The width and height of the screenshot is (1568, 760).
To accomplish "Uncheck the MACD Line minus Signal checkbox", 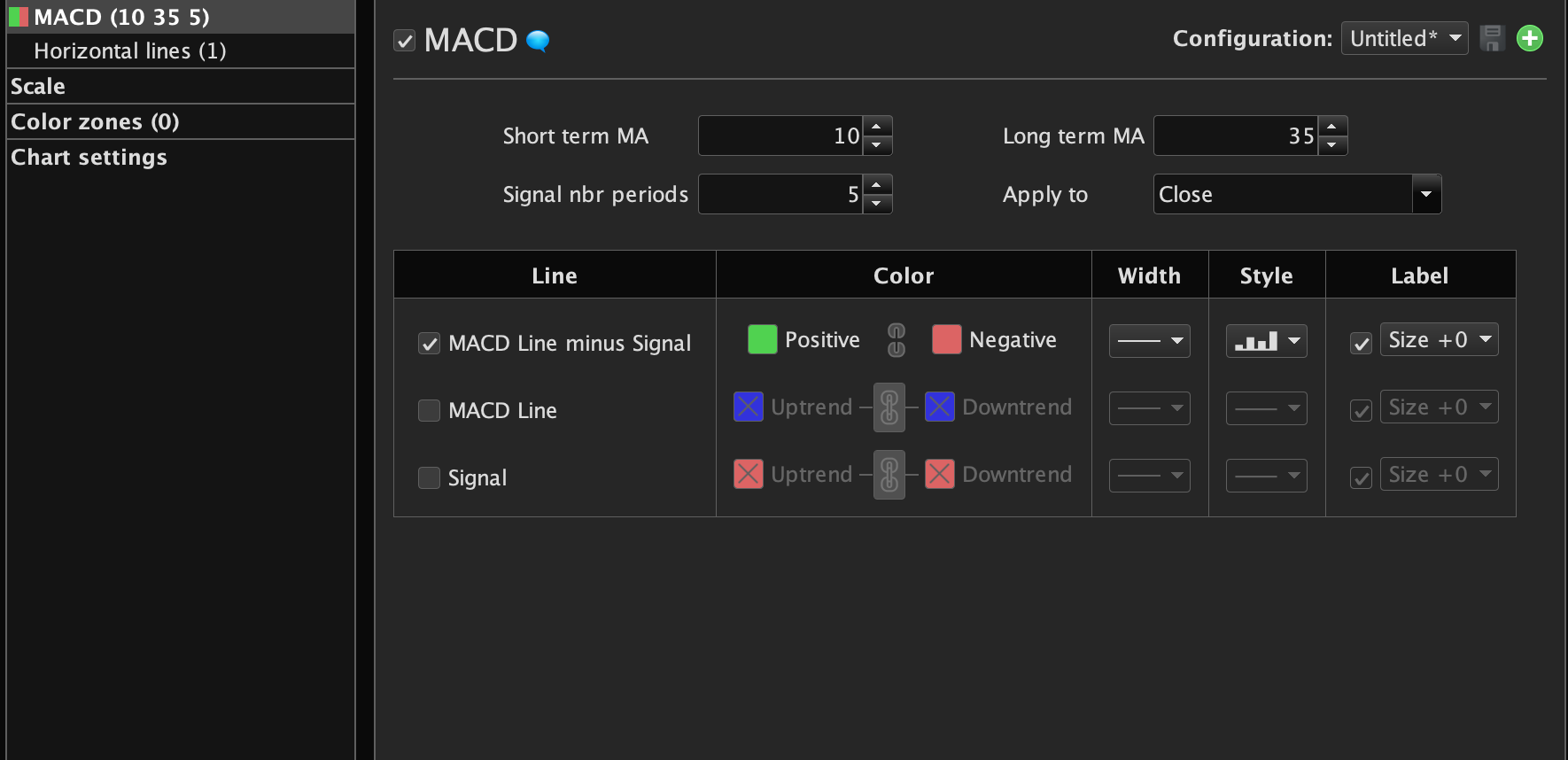I will tap(430, 344).
